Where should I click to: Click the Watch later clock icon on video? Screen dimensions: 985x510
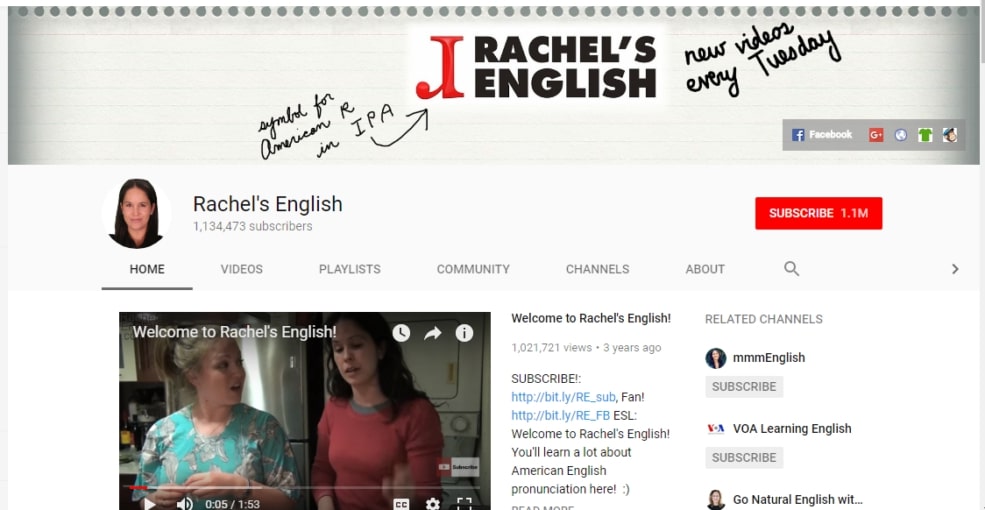point(401,333)
